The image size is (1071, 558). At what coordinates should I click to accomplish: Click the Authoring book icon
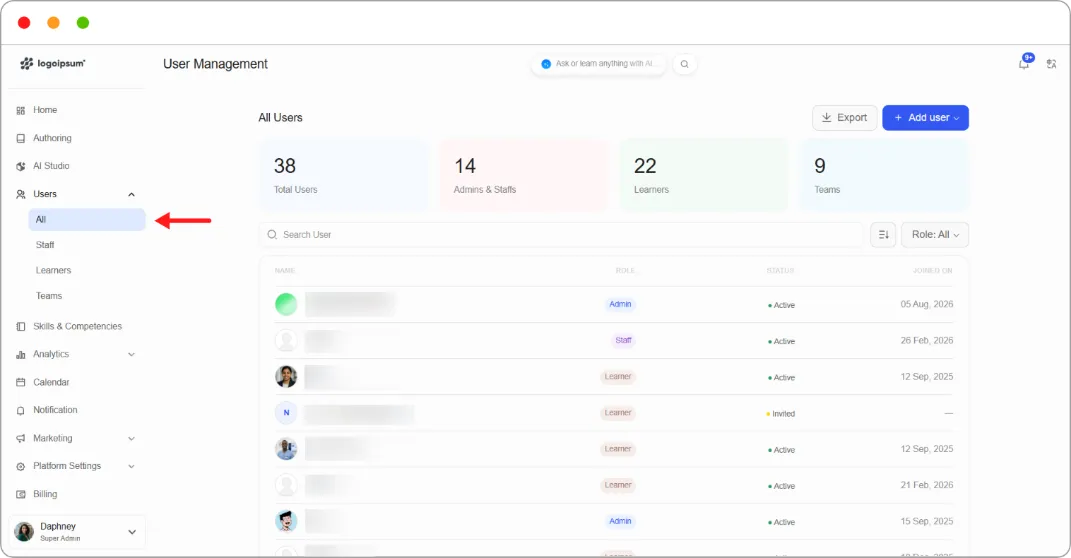pyautogui.click(x=20, y=138)
